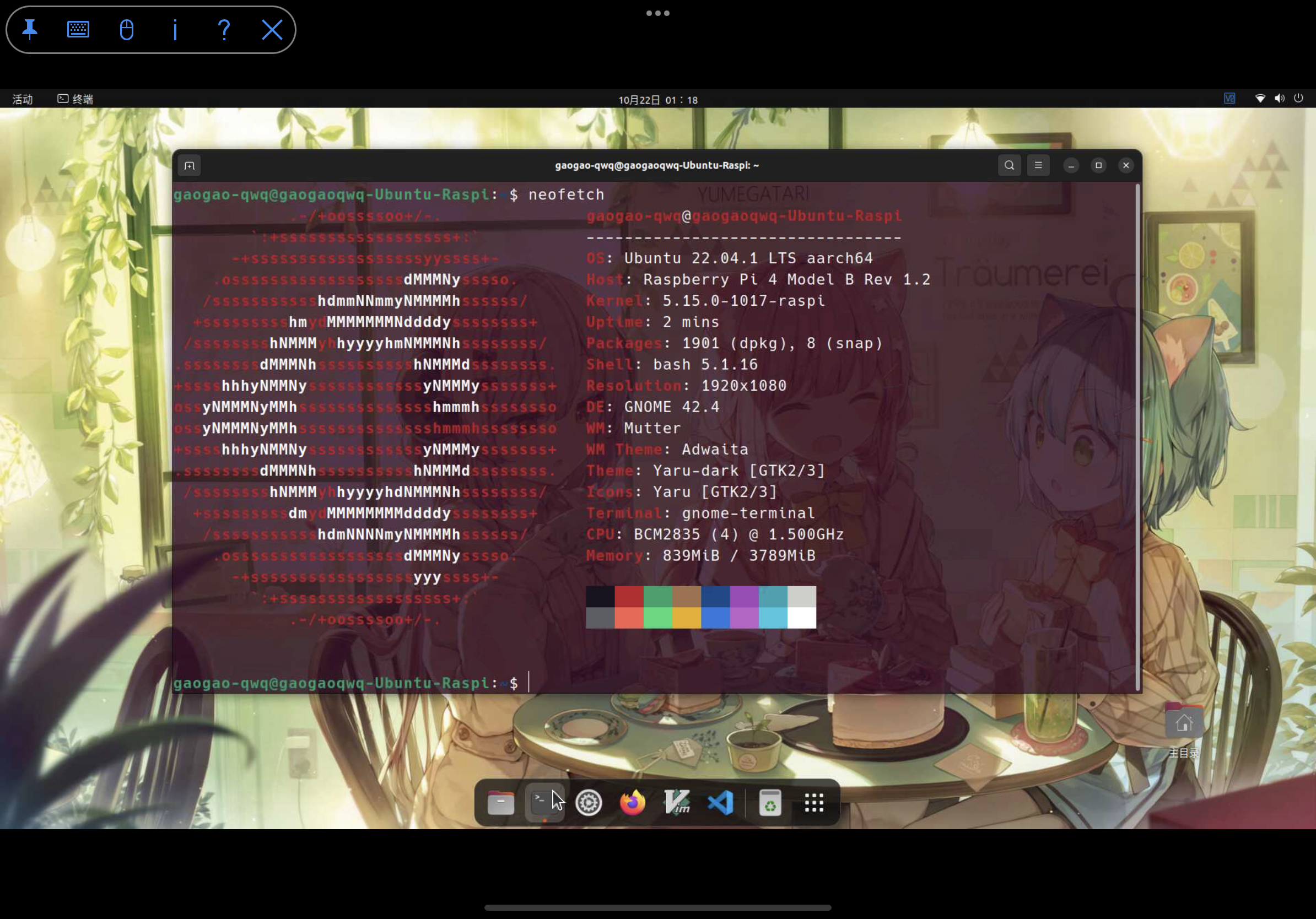The width and height of the screenshot is (1316, 919).
Task: Click the Resolution value '1920x1080'
Action: point(743,386)
